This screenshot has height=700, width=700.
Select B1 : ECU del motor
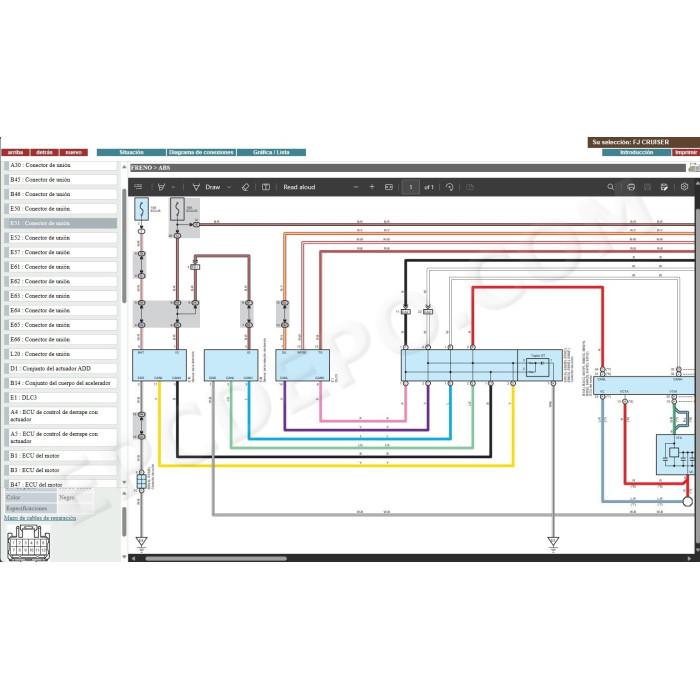tap(62, 456)
